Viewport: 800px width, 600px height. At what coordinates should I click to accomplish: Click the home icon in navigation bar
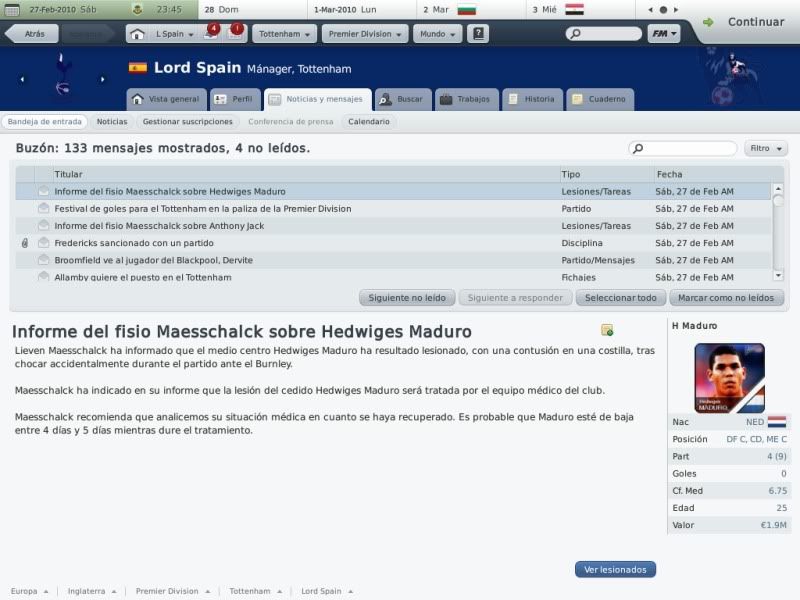(137, 34)
